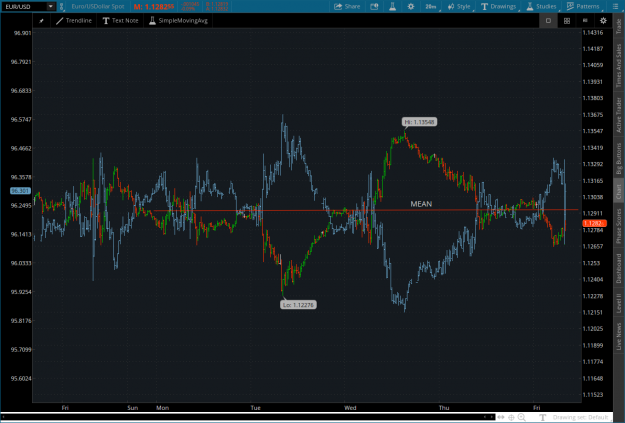Click the MEAN text note label
The width and height of the screenshot is (625, 423).
[x=421, y=204]
